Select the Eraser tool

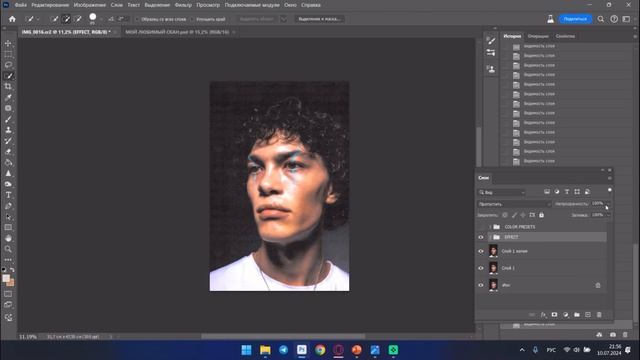click(8, 151)
